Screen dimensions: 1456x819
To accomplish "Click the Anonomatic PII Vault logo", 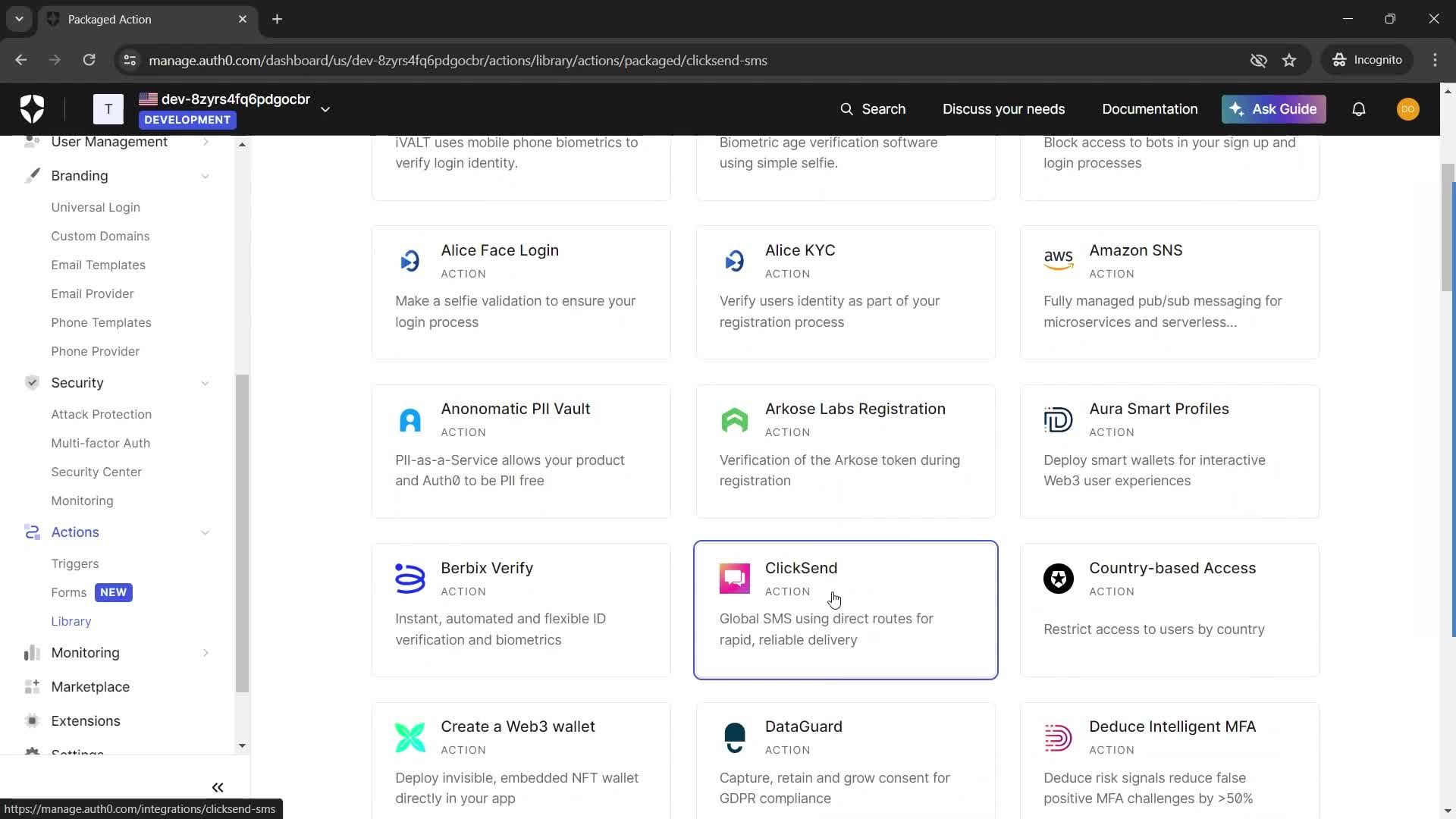I will (410, 419).
